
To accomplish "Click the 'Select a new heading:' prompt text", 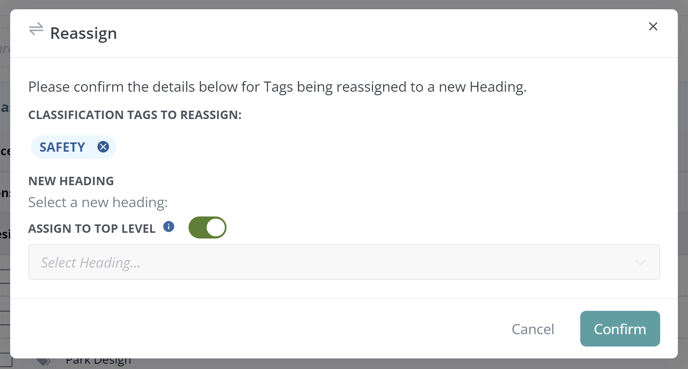I will [98, 202].
